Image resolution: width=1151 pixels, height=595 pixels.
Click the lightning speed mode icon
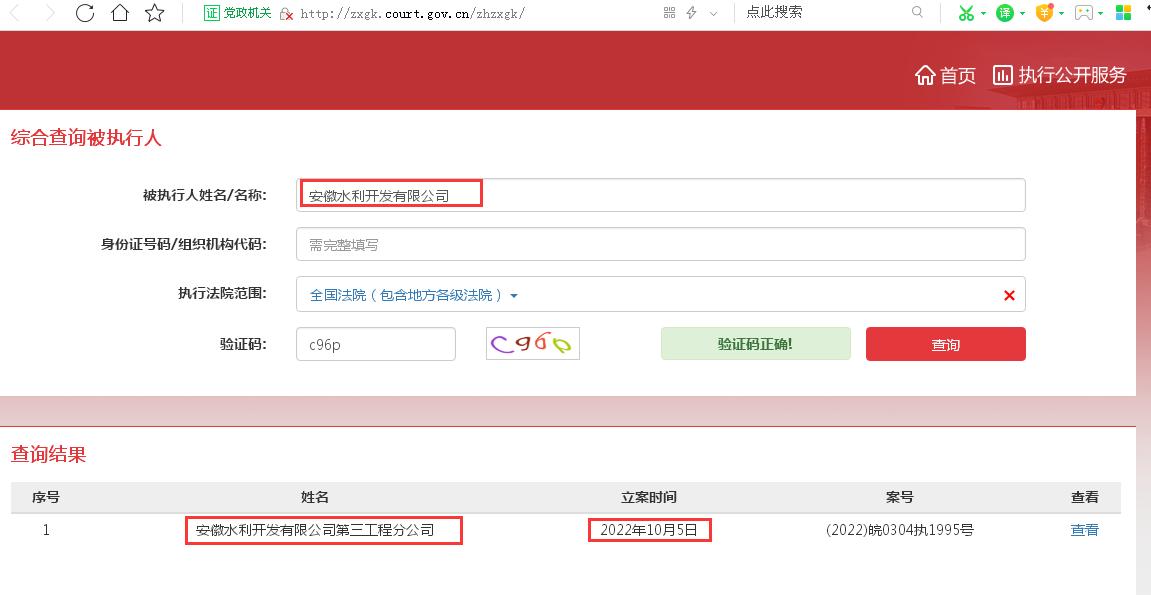coord(691,13)
